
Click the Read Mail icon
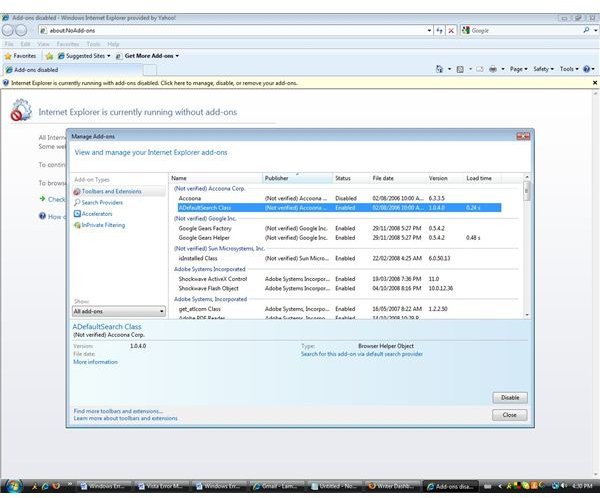tap(480, 69)
